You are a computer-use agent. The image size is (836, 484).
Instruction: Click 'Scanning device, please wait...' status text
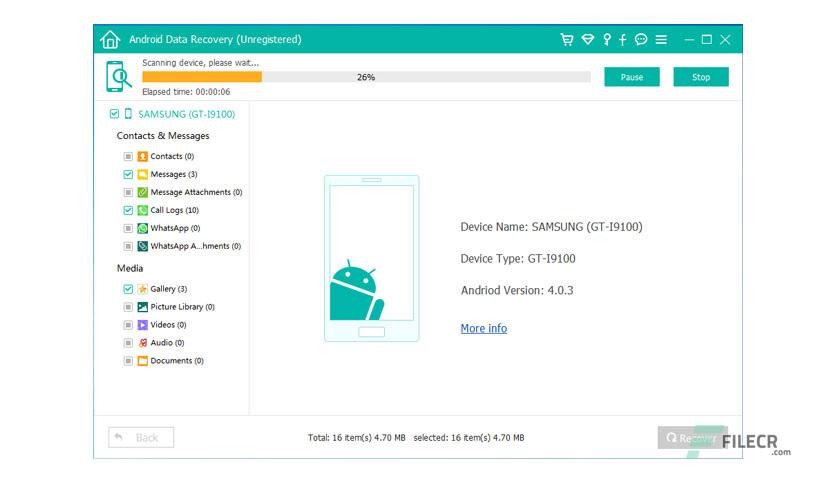200,63
